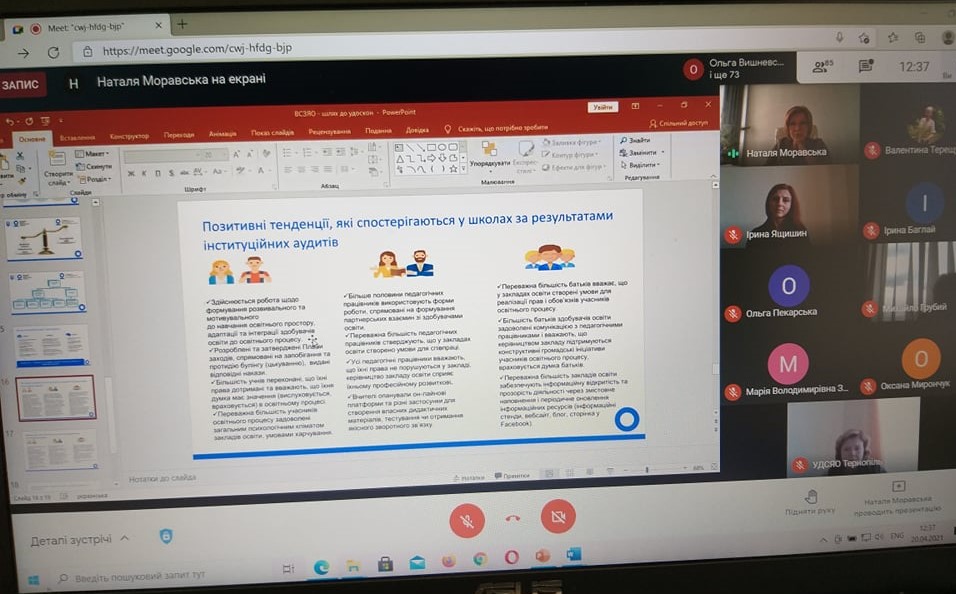
Task: Toggle camera with the red camera button
Action: [x=558, y=517]
